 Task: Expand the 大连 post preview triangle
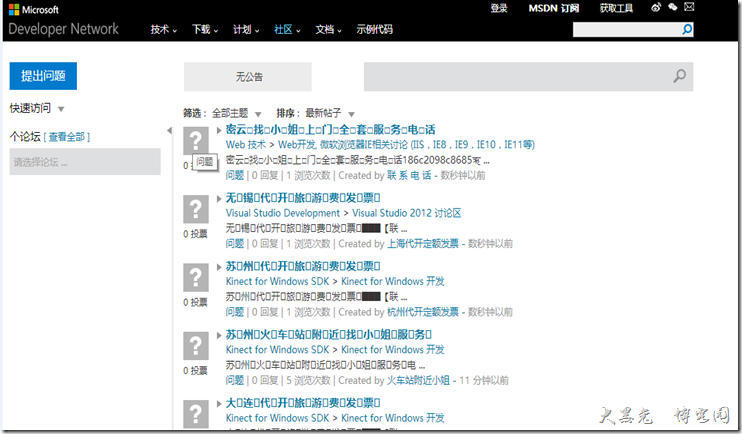pyautogui.click(x=219, y=404)
